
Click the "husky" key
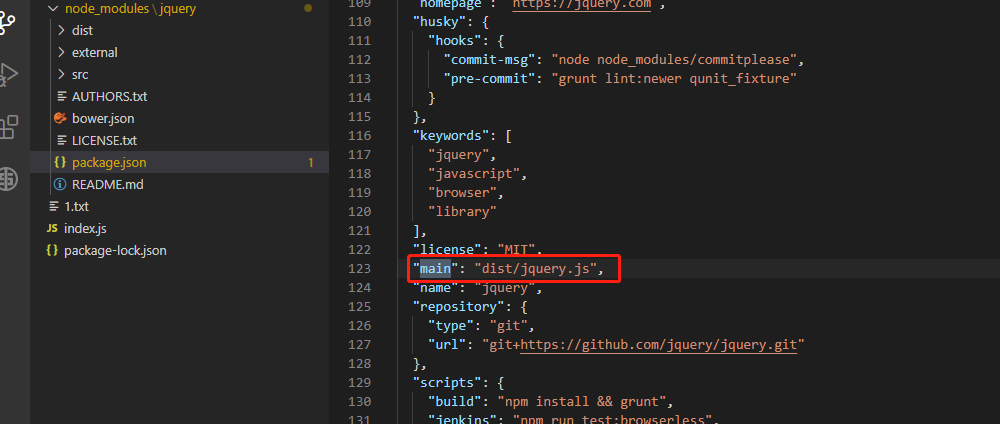(x=439, y=22)
